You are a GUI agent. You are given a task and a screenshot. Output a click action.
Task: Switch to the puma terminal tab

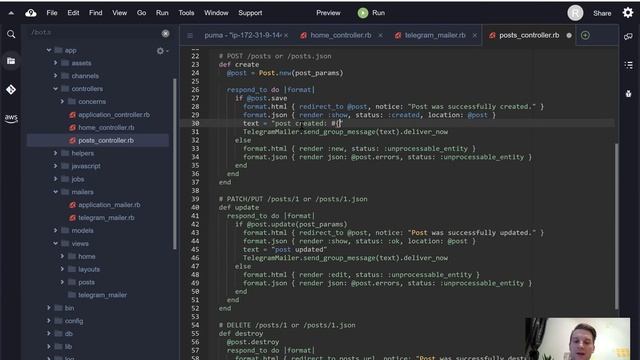243,36
